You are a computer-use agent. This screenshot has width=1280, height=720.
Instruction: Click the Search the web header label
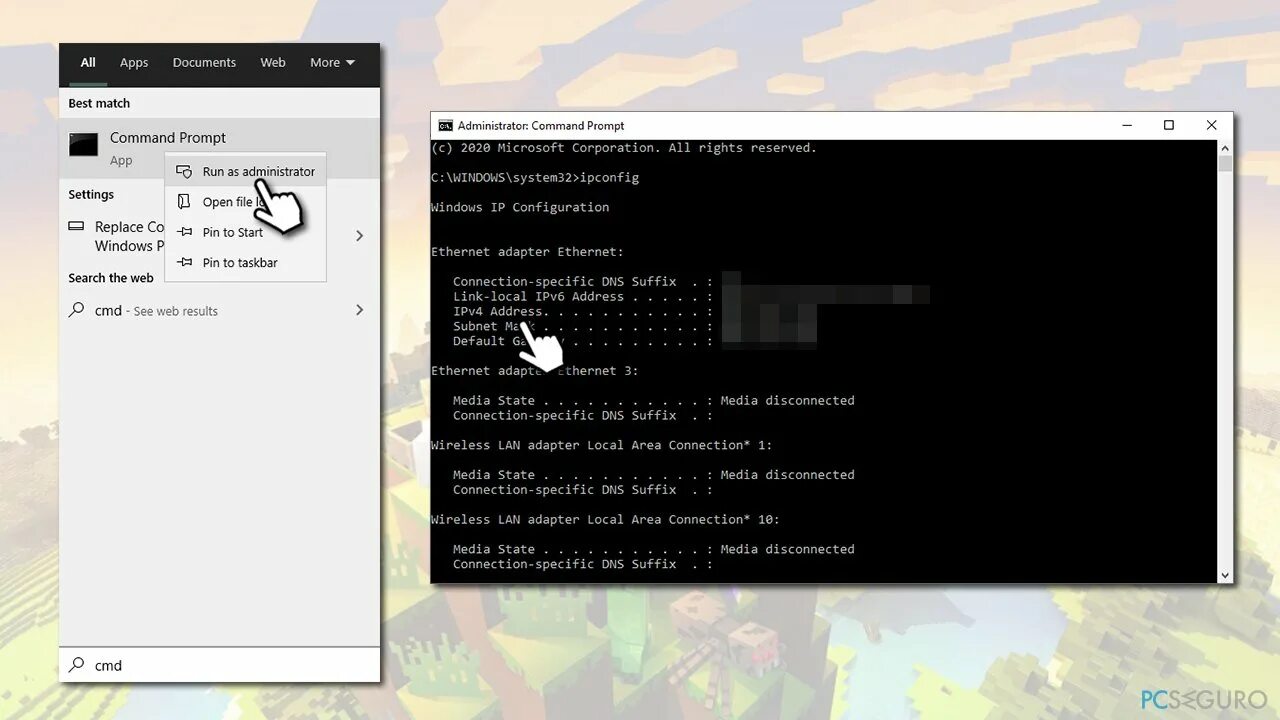[111, 278]
